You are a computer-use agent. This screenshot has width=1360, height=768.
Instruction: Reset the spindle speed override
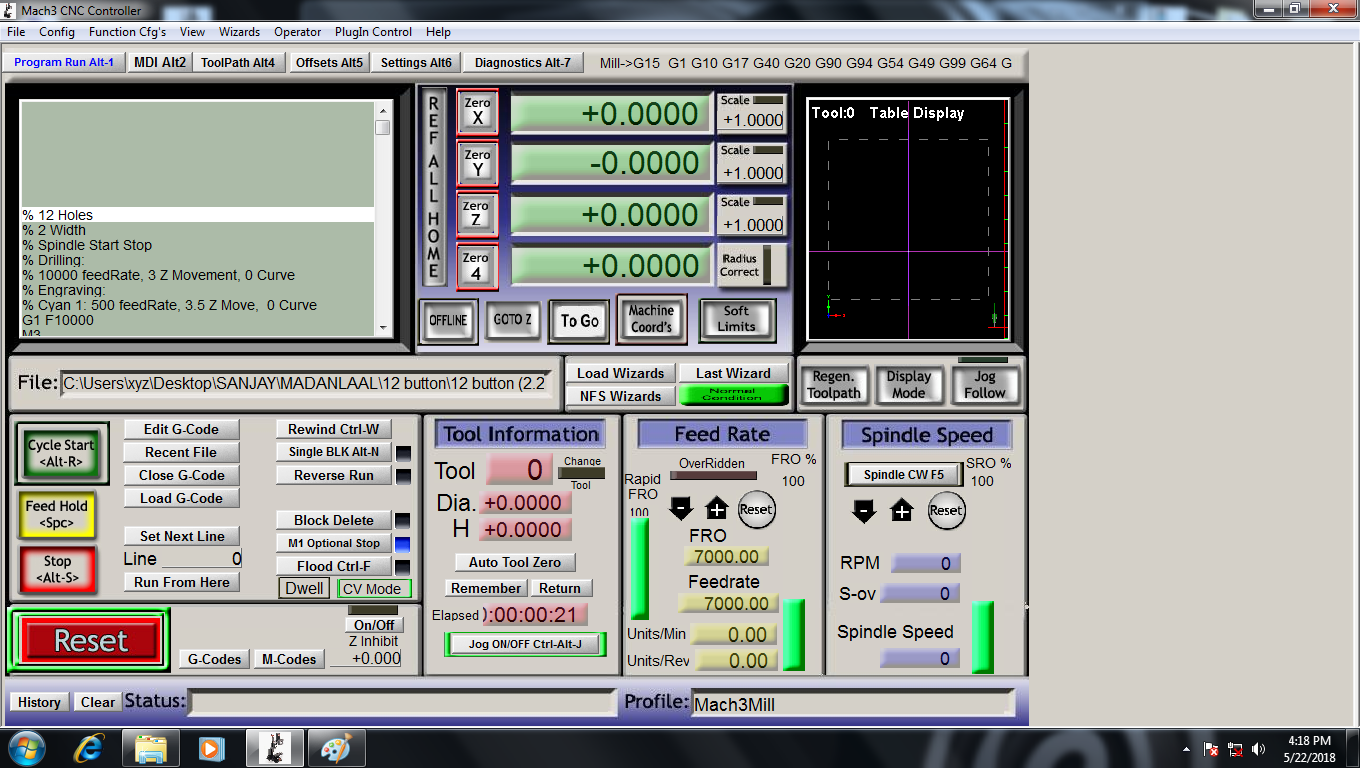click(x=946, y=510)
